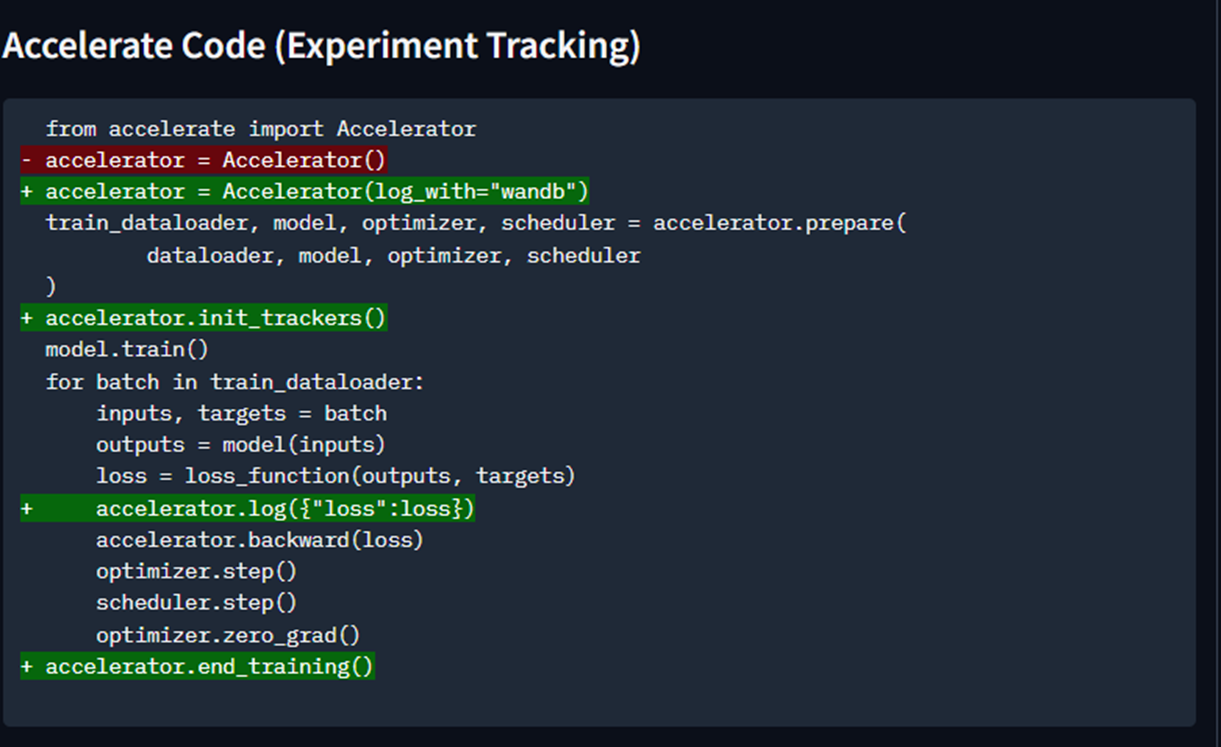Click the accelerator.backward(loss) statement
The width and height of the screenshot is (1221, 747).
[260, 539]
